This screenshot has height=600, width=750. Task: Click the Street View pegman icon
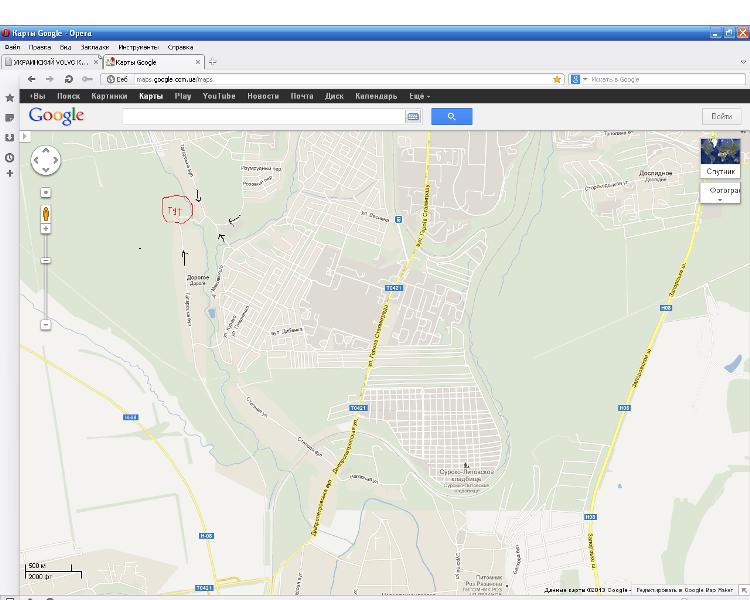click(x=46, y=213)
